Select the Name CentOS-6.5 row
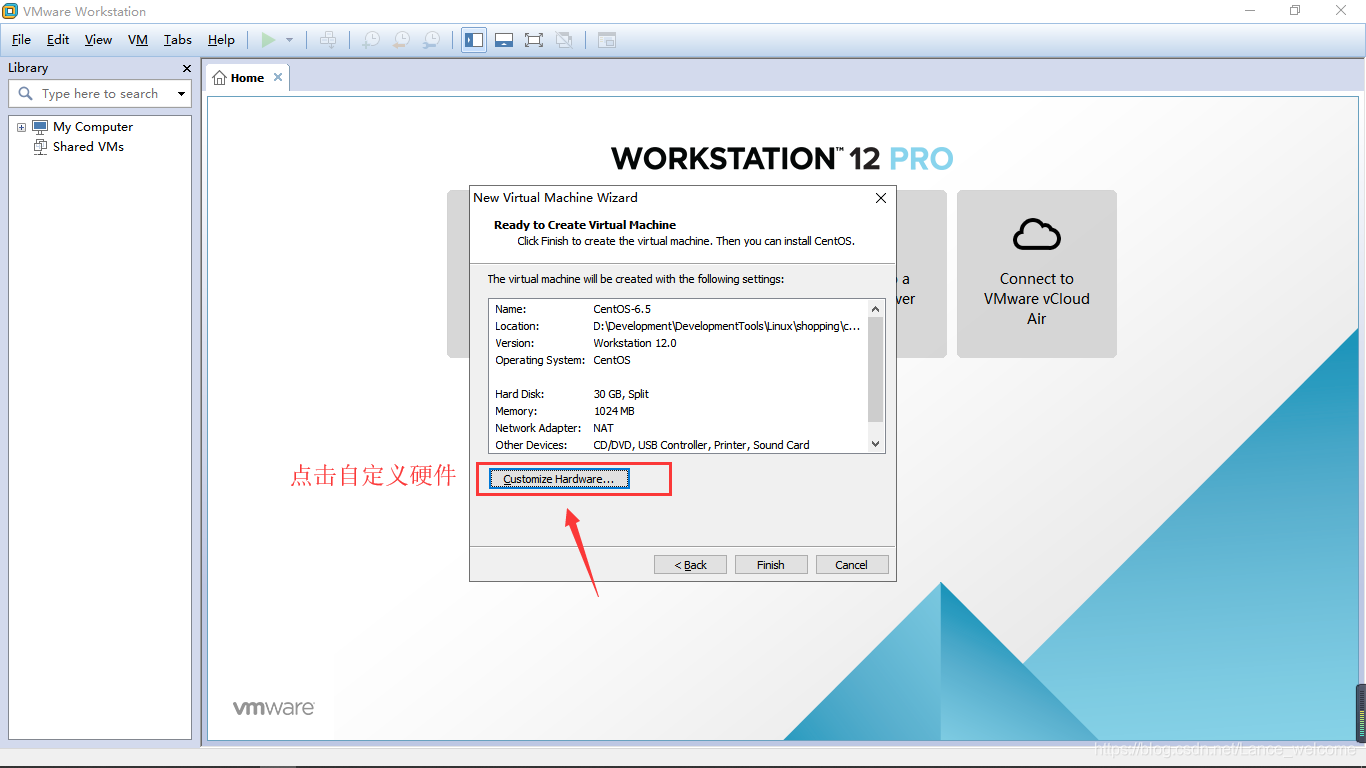 (x=678, y=309)
